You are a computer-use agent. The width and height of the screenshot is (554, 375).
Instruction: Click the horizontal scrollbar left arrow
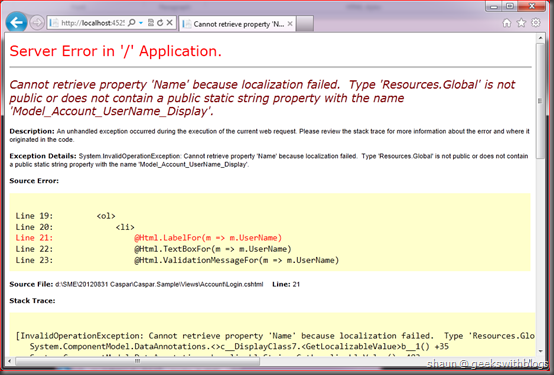pyautogui.click(x=10, y=361)
